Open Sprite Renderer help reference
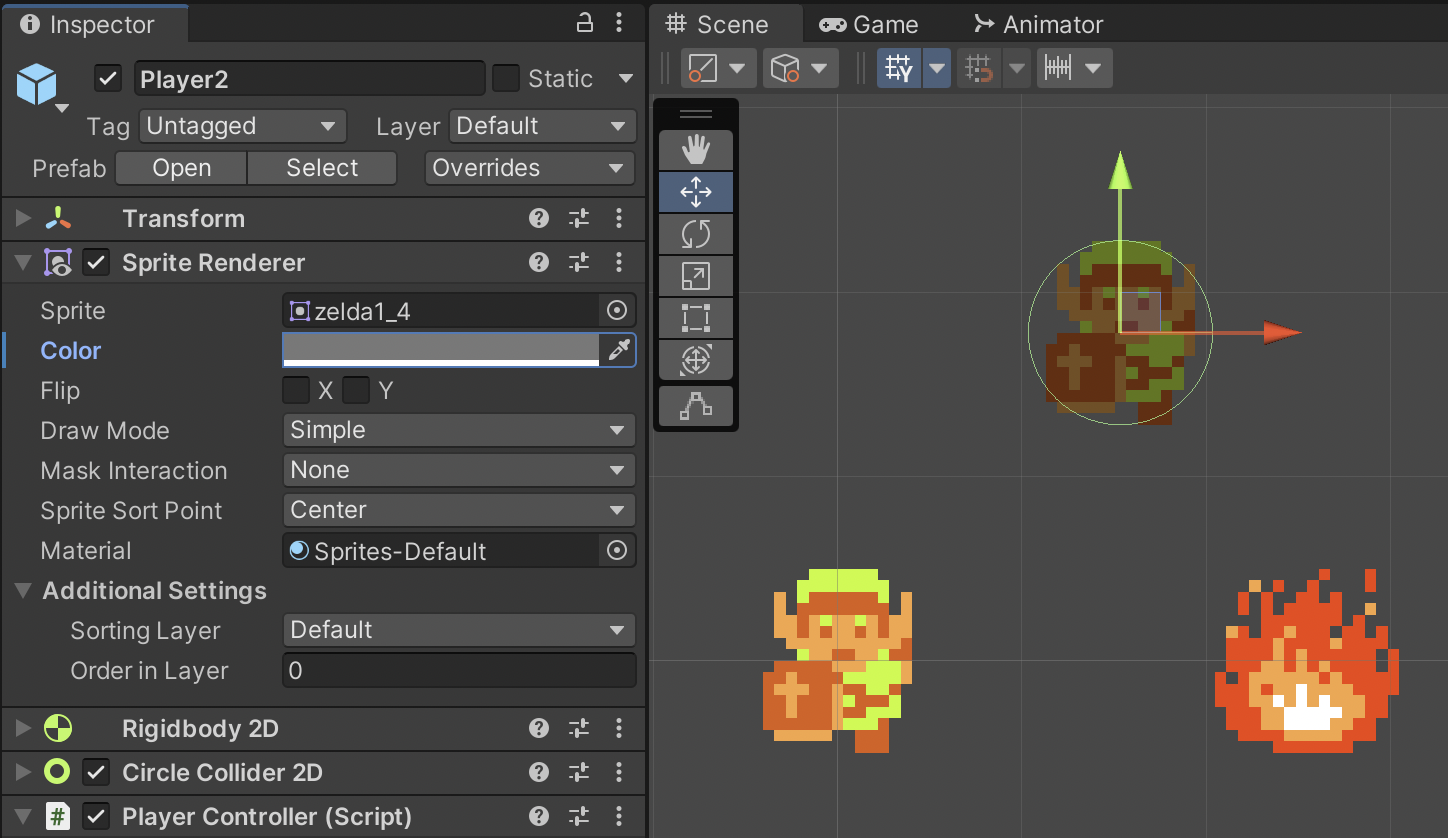This screenshot has height=838, width=1448. point(539,263)
